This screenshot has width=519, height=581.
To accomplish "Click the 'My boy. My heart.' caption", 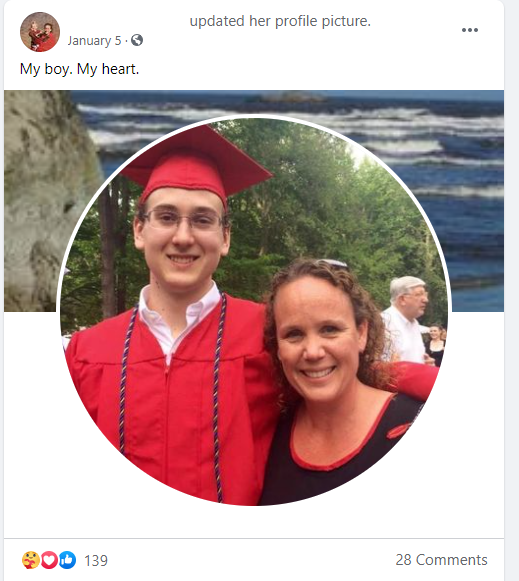I will click(x=79, y=69).
